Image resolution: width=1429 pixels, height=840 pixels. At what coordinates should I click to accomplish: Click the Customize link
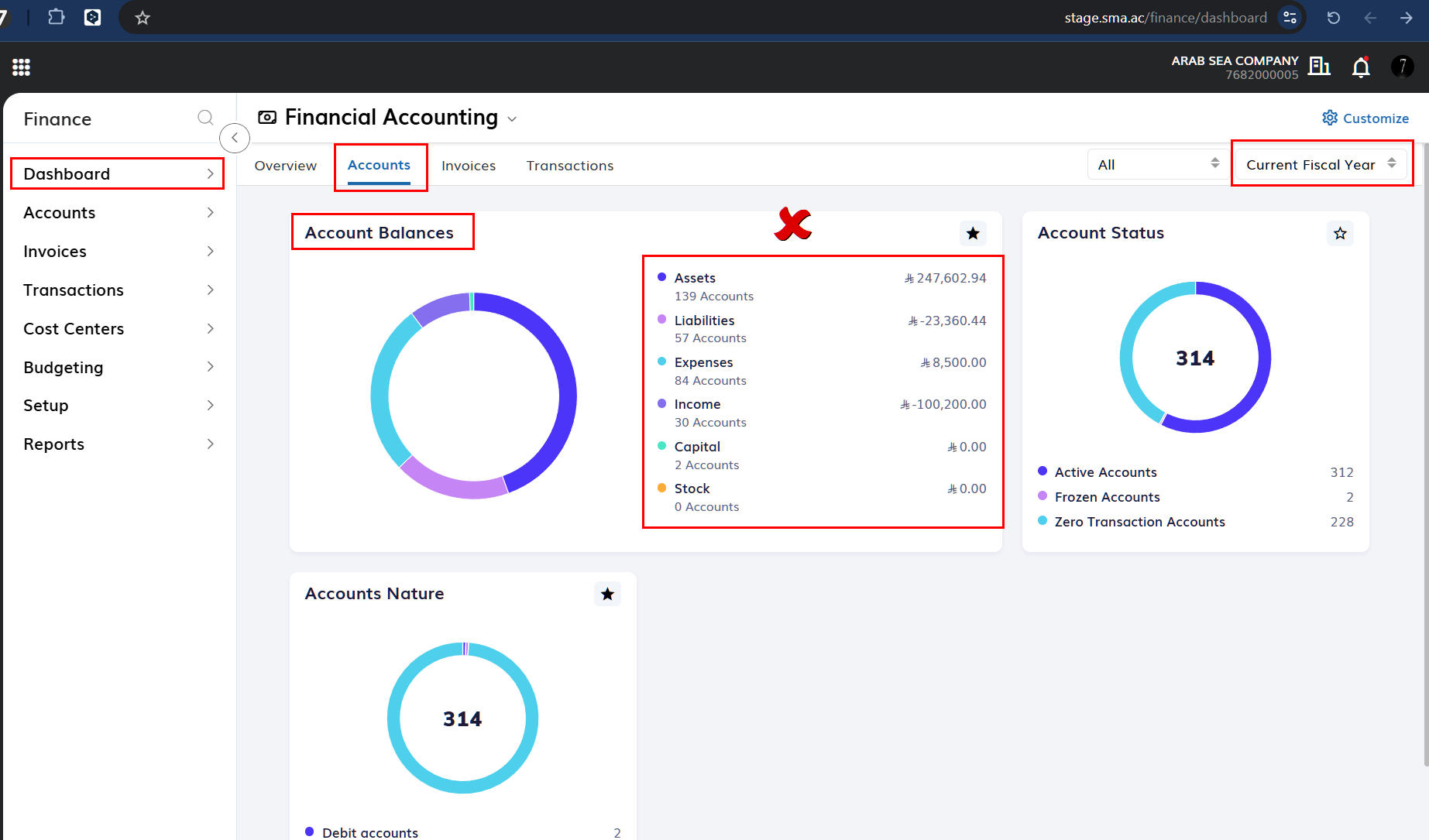point(1365,118)
